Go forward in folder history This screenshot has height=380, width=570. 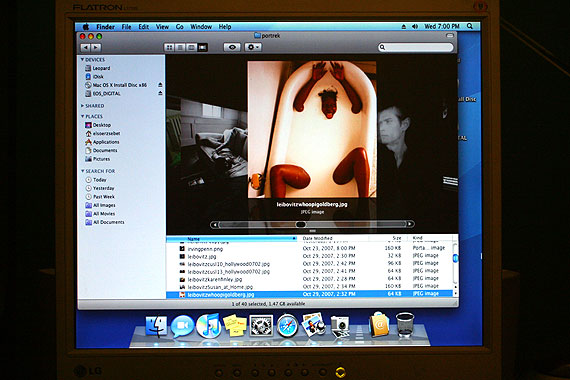tap(96, 47)
